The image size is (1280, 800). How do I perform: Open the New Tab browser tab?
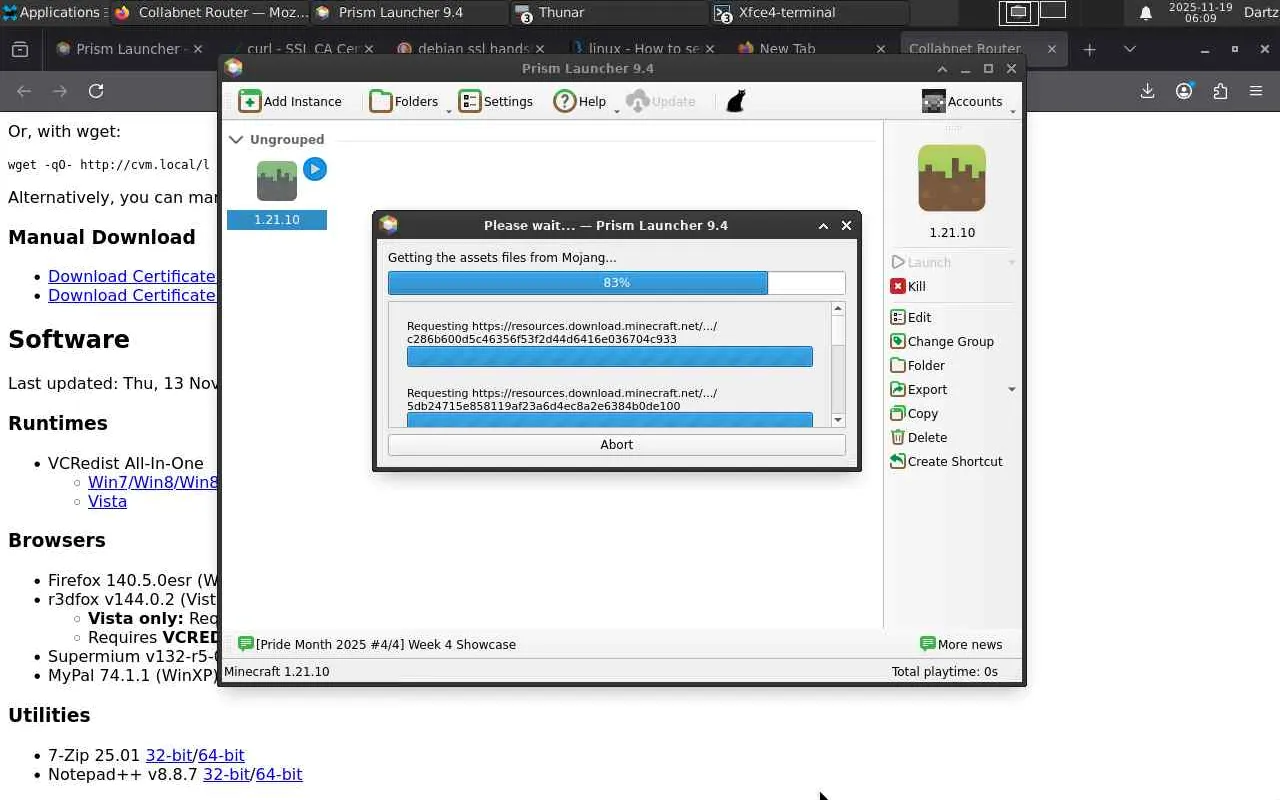point(810,49)
